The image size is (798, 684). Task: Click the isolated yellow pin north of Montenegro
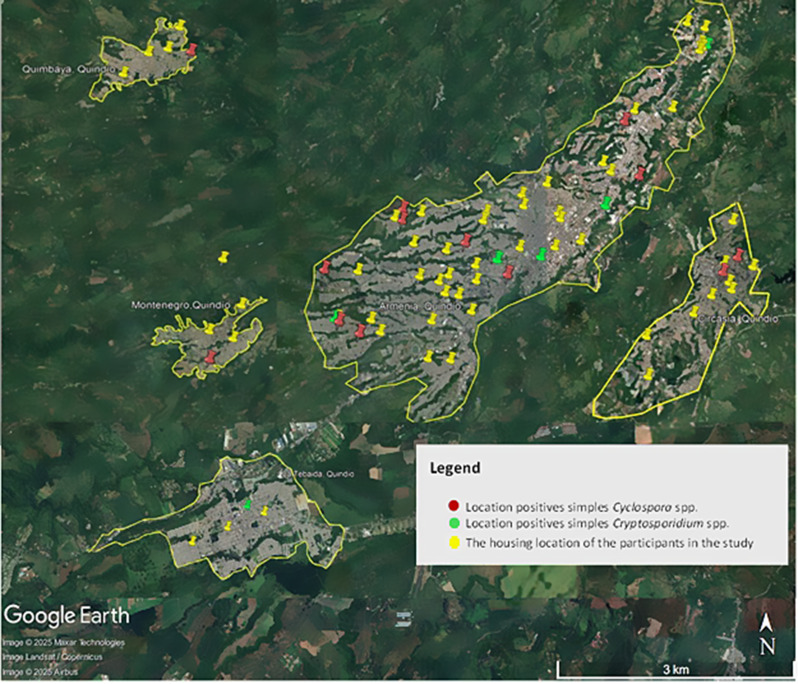click(223, 258)
